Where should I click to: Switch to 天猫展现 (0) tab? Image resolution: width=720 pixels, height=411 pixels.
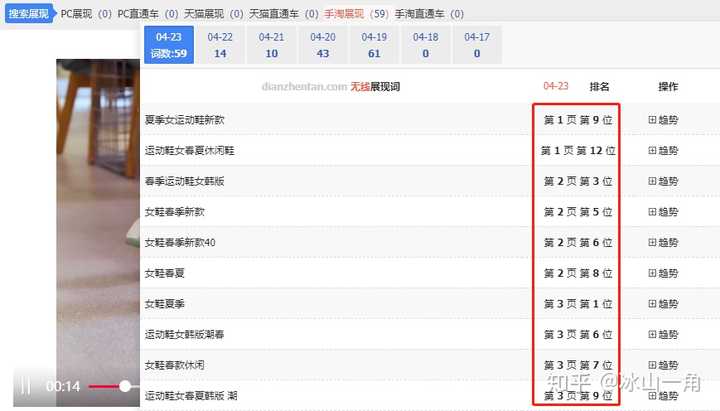pos(214,14)
